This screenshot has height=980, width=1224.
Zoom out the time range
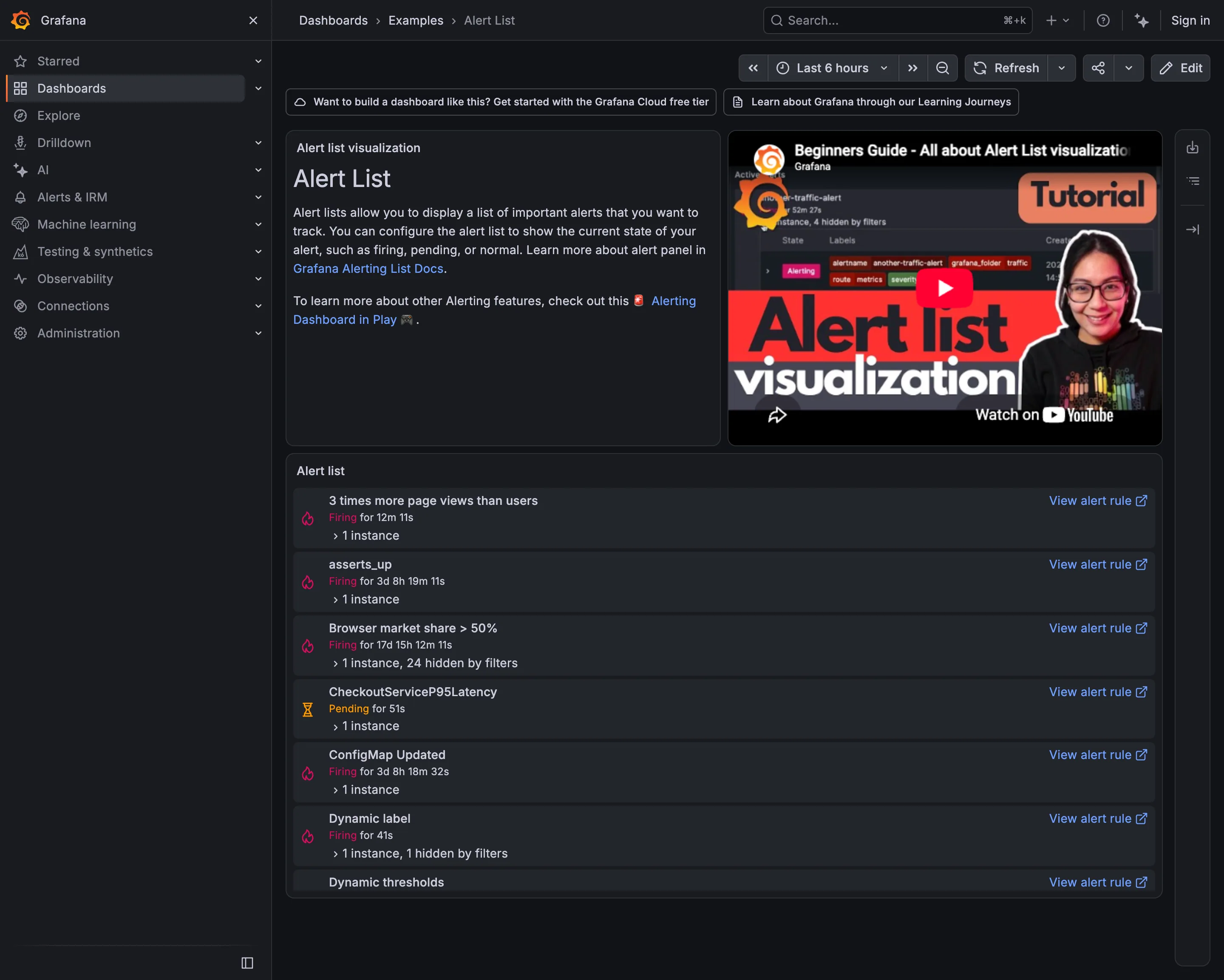pyautogui.click(x=942, y=68)
